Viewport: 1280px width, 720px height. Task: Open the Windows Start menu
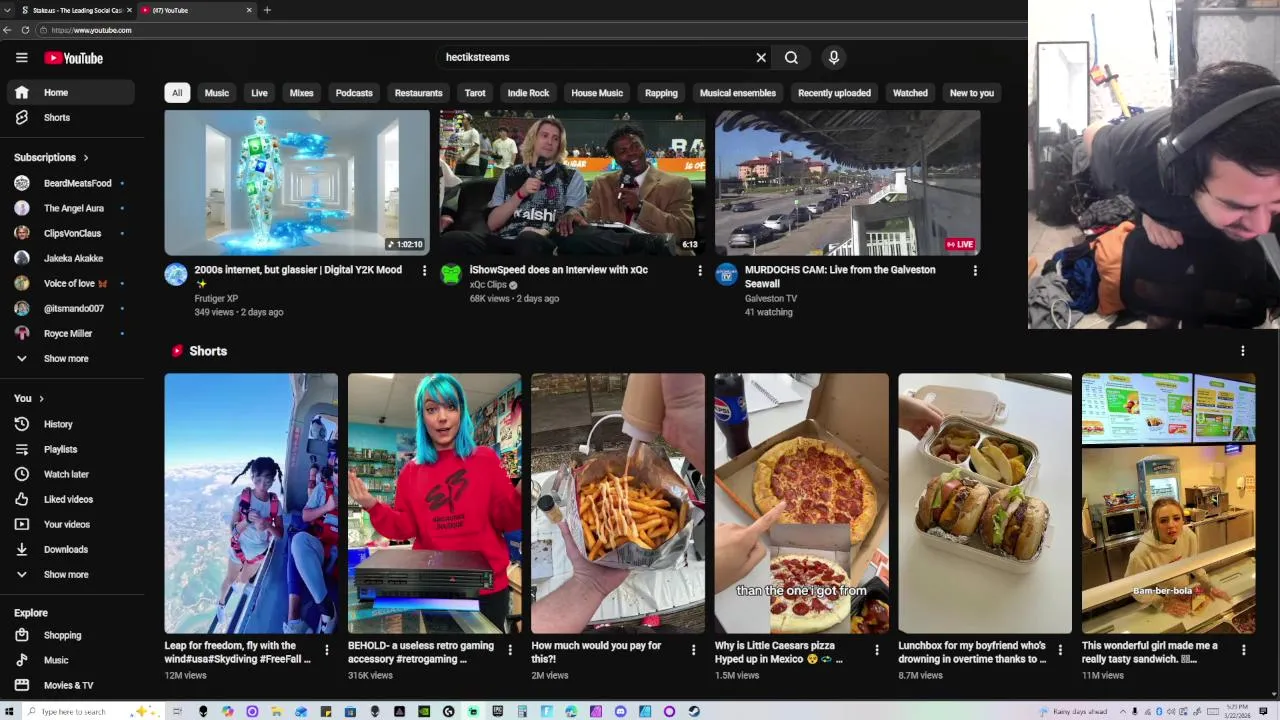pyautogui.click(x=9, y=711)
